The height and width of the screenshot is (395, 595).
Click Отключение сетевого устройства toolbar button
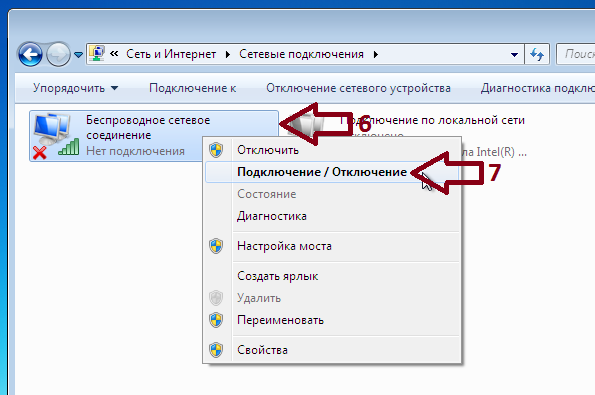tap(358, 88)
